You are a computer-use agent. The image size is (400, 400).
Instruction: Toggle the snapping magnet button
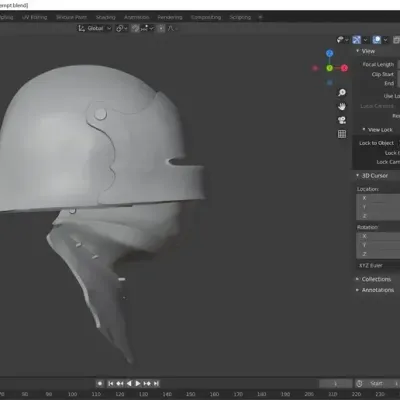point(135,29)
